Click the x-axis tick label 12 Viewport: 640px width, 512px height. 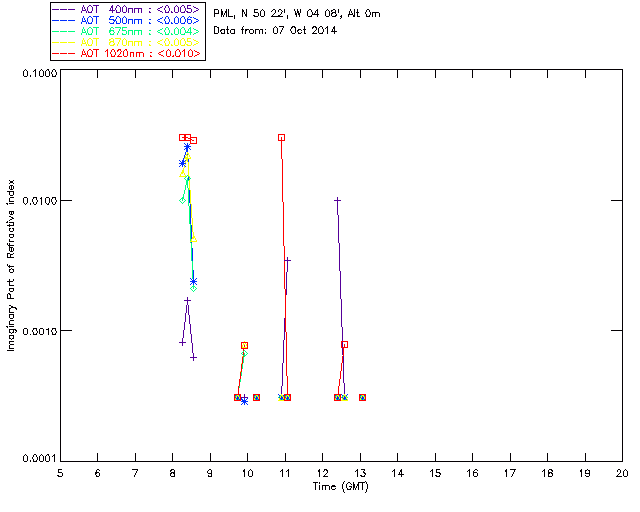322,473
